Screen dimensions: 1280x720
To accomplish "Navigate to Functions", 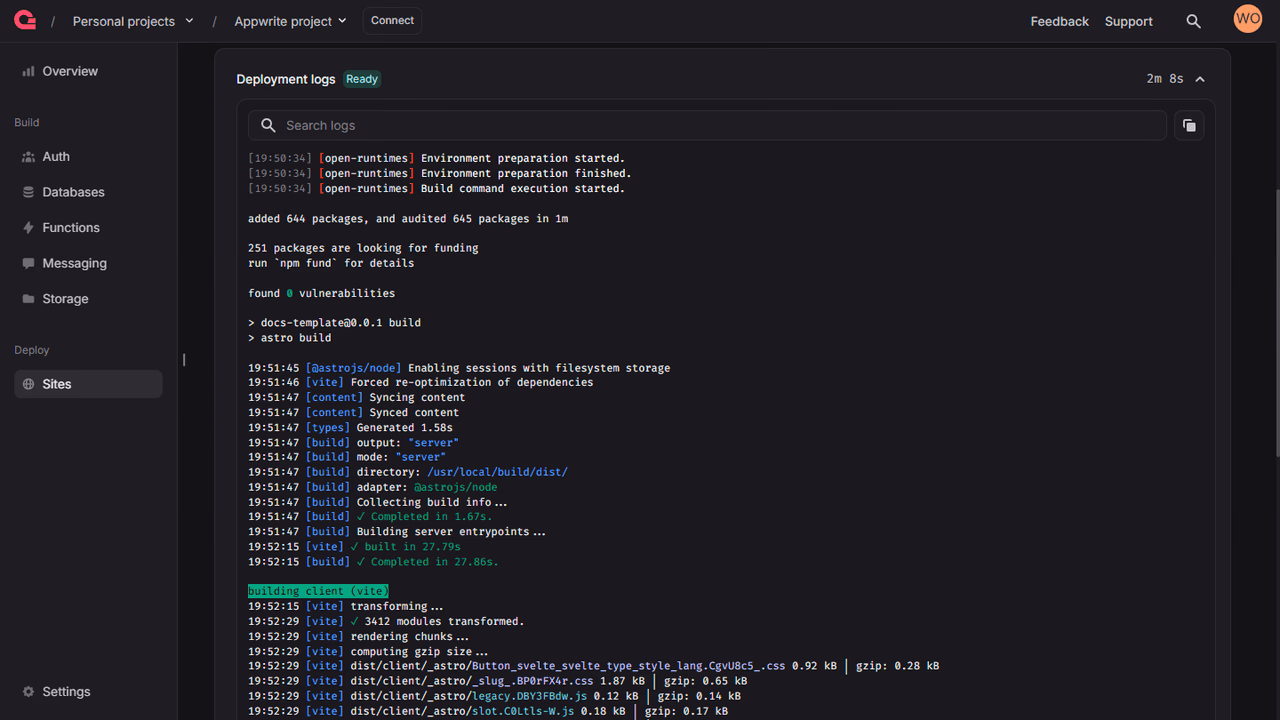I will coord(88,228).
